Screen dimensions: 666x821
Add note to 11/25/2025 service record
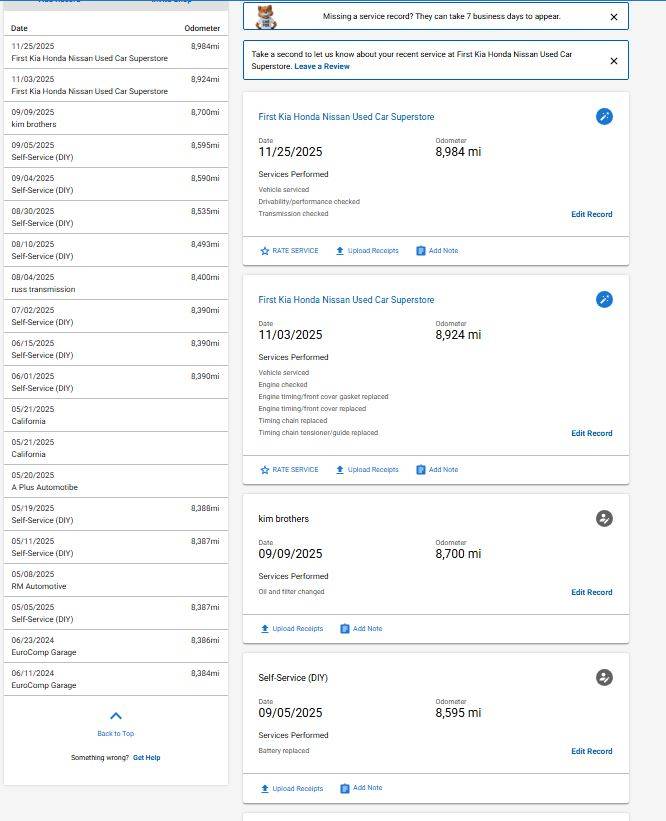point(437,251)
